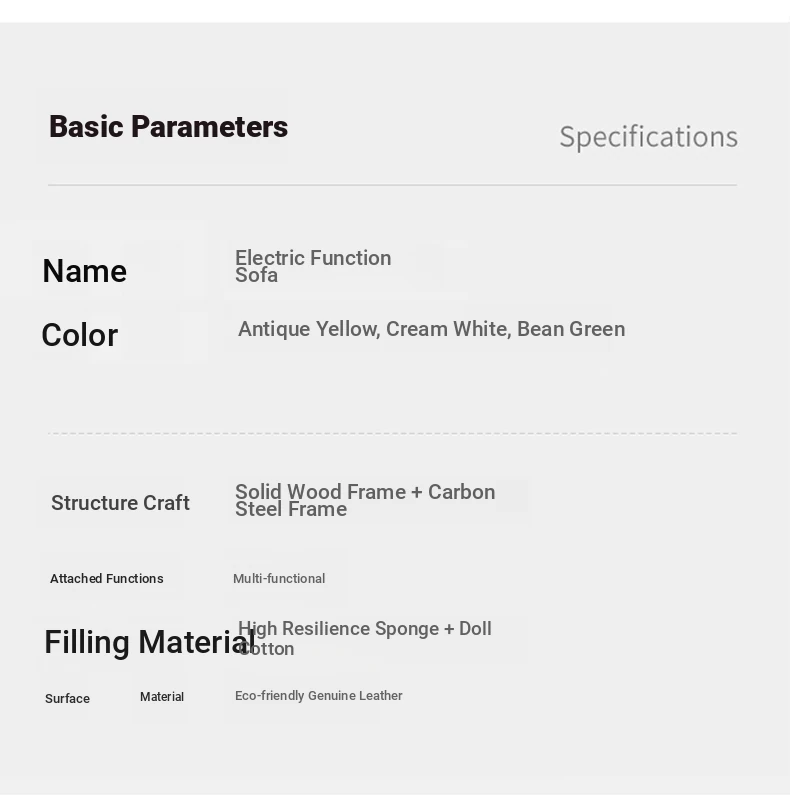
Task: Click the Material label beside Surface
Action: 162,697
